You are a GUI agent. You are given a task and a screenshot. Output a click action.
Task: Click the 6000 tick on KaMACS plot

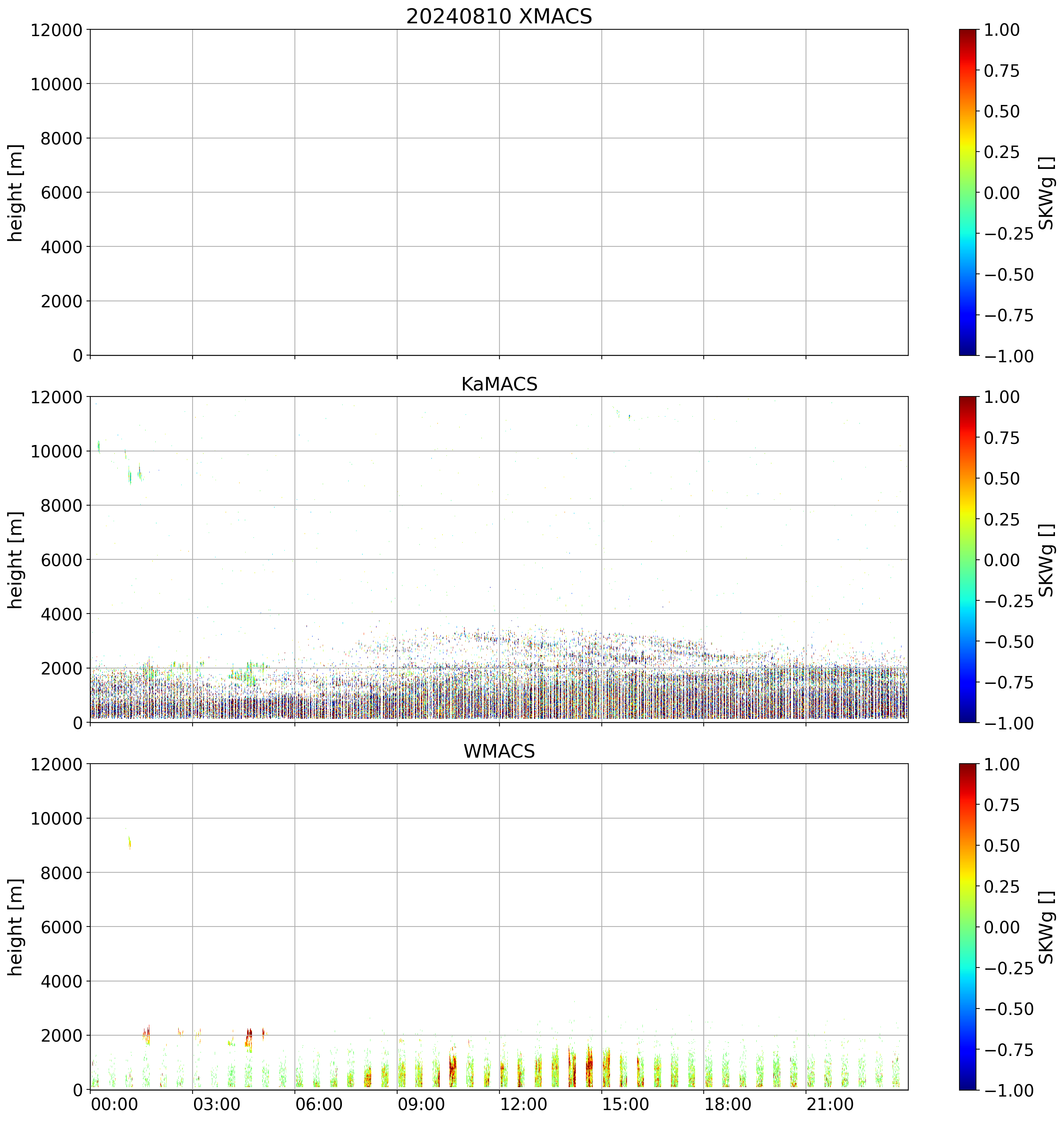click(x=62, y=560)
